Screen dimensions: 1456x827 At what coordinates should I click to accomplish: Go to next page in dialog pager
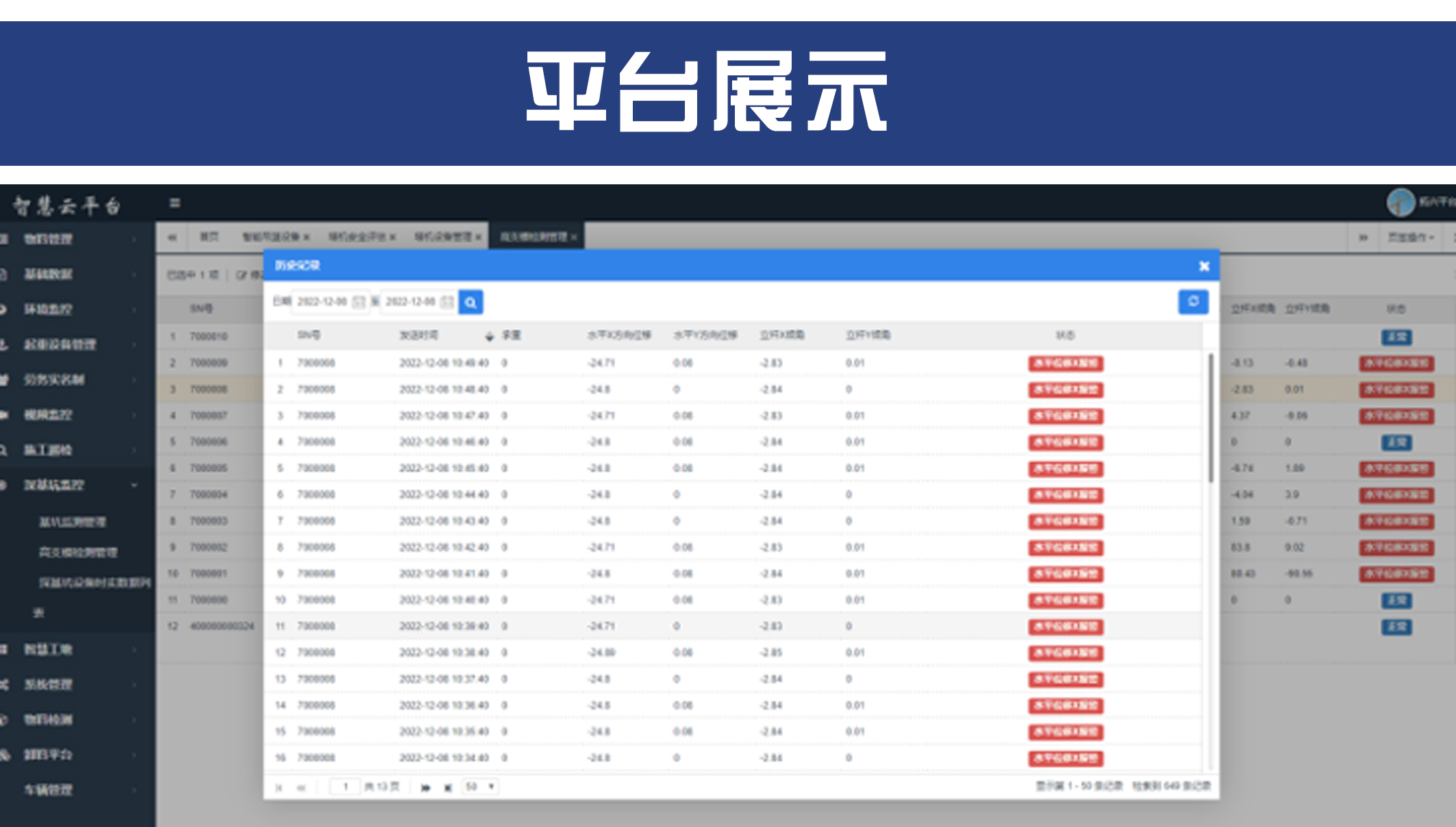point(425,787)
